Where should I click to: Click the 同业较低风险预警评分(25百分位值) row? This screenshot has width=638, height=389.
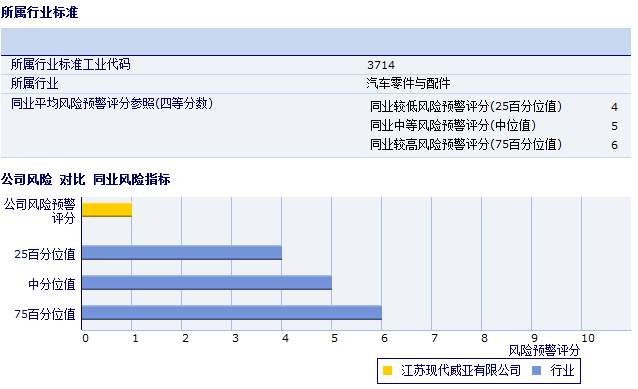pyautogui.click(x=494, y=107)
